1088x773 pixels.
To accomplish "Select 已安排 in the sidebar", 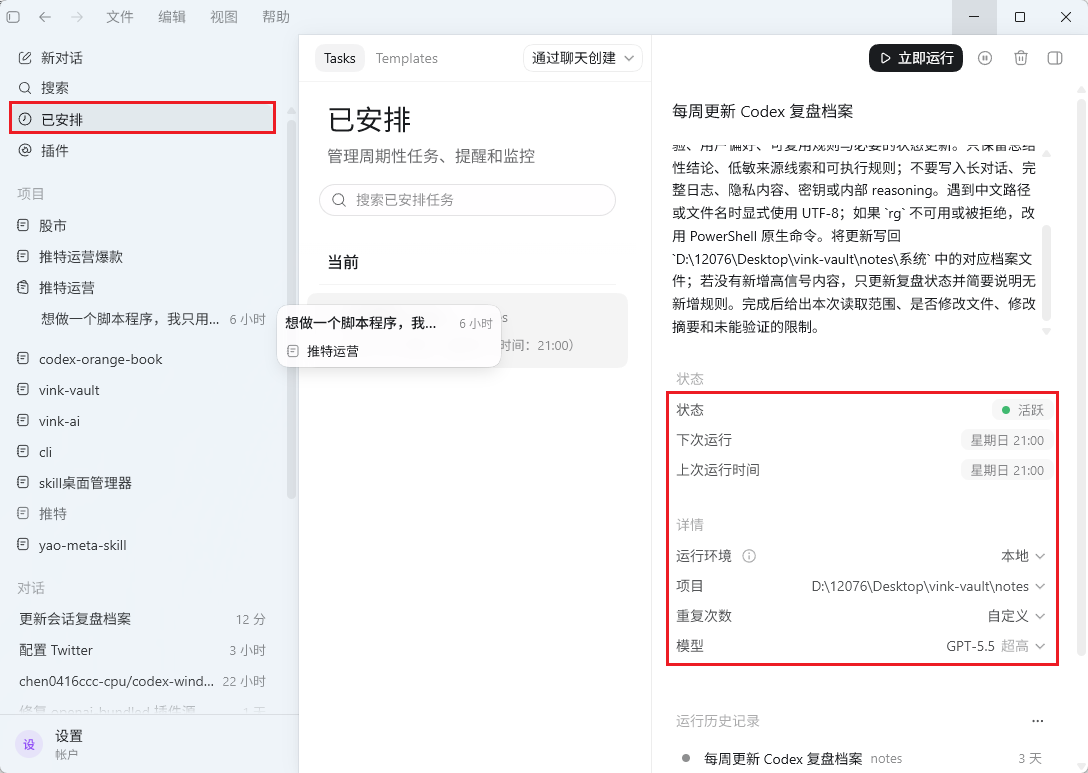I will (142, 119).
